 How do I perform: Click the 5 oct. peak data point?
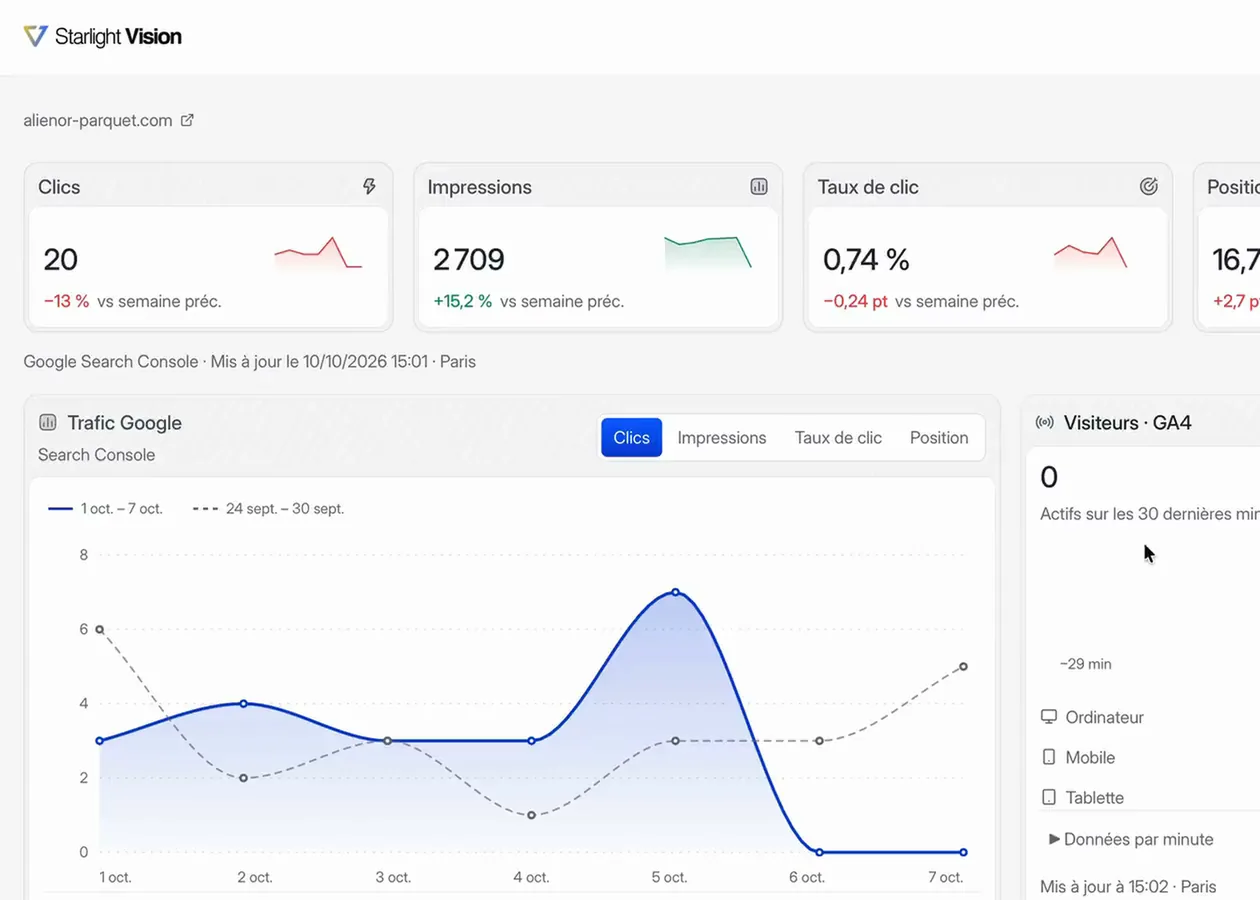pos(675,592)
